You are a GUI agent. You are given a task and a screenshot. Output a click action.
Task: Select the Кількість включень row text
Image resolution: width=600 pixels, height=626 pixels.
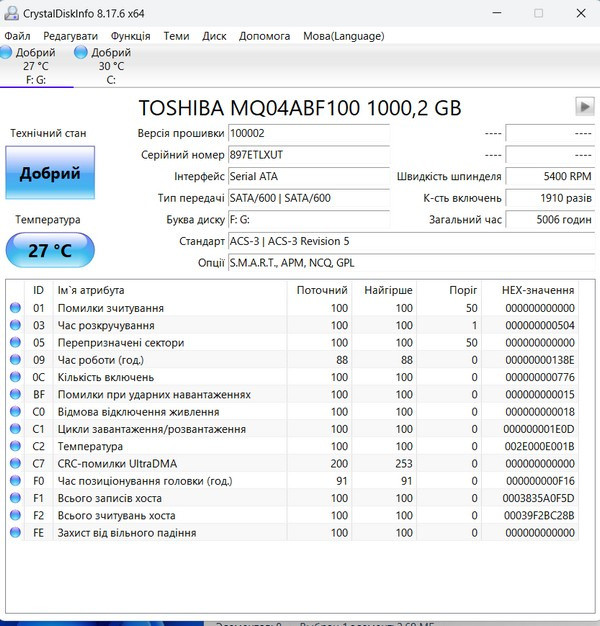tap(106, 377)
